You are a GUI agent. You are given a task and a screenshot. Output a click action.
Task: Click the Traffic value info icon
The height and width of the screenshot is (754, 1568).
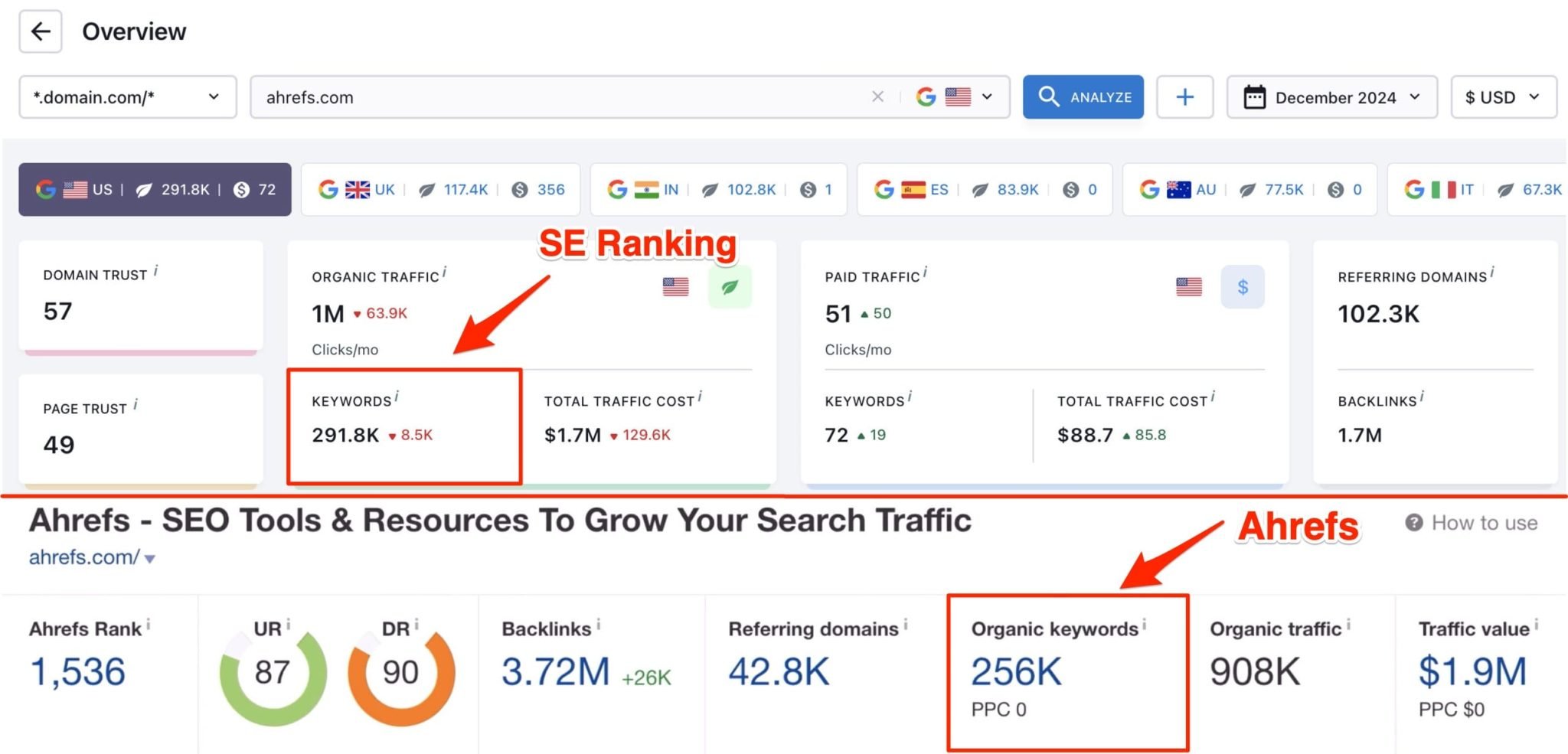pos(1536,625)
